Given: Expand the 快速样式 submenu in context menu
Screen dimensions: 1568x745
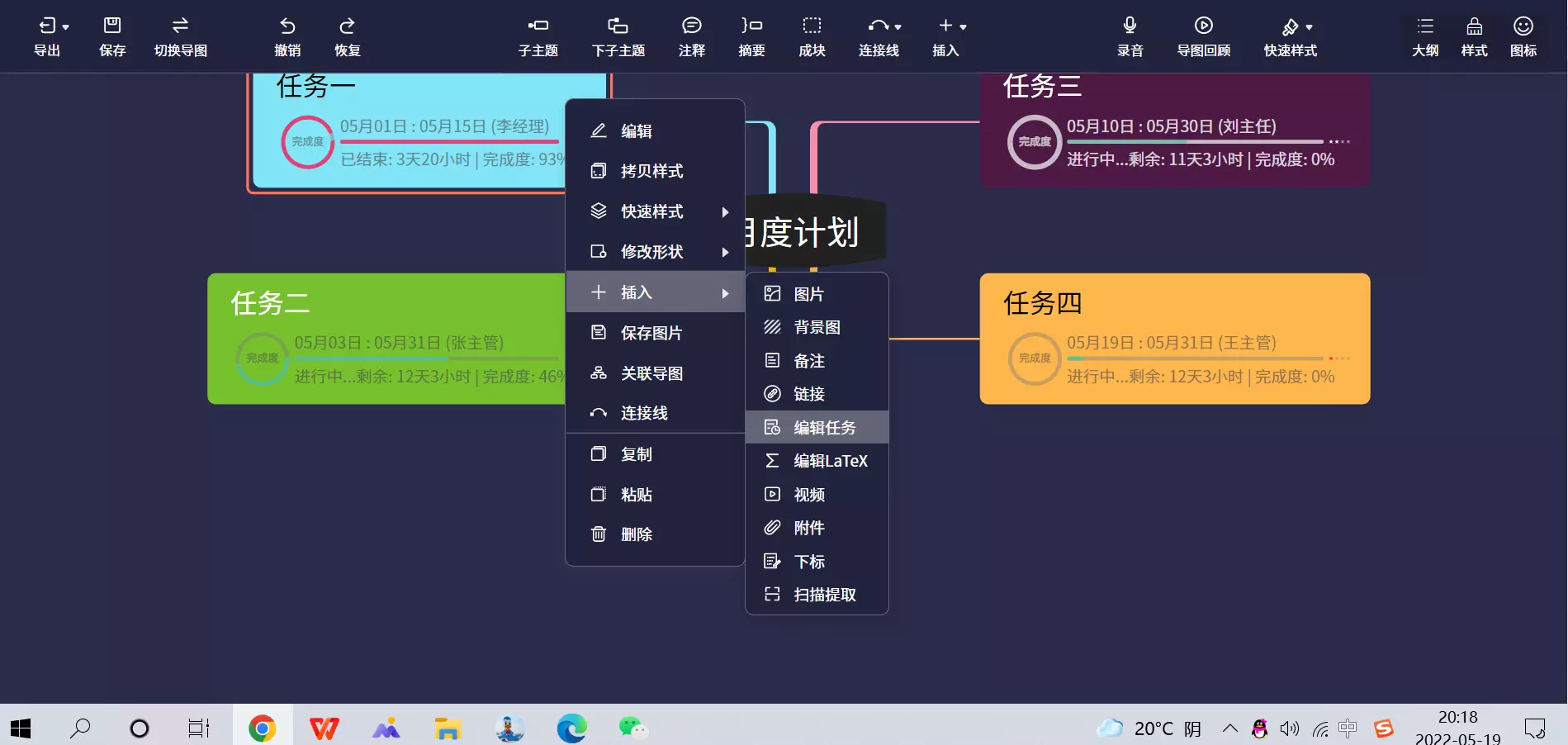Looking at the screenshot, I should tap(651, 211).
